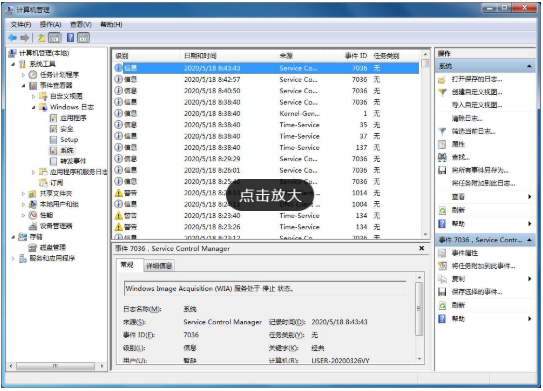
Task: Click the 复制 copy icon action
Action: (442, 279)
